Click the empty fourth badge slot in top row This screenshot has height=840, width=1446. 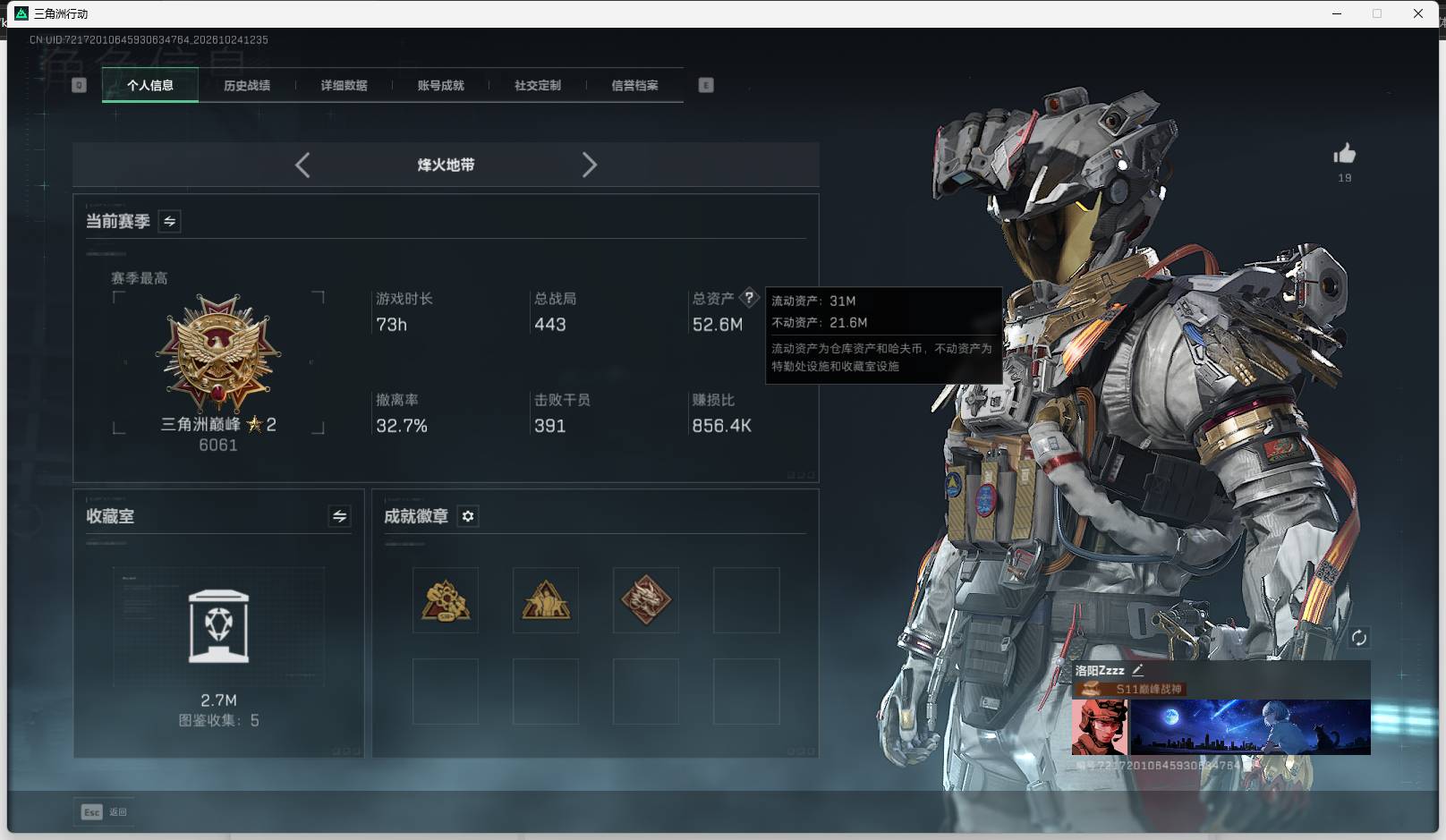(746, 600)
